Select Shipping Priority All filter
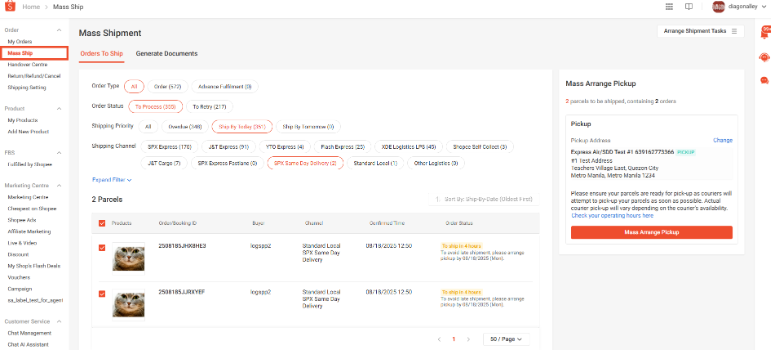This screenshot has height=360, width=771. pyautogui.click(x=148, y=126)
